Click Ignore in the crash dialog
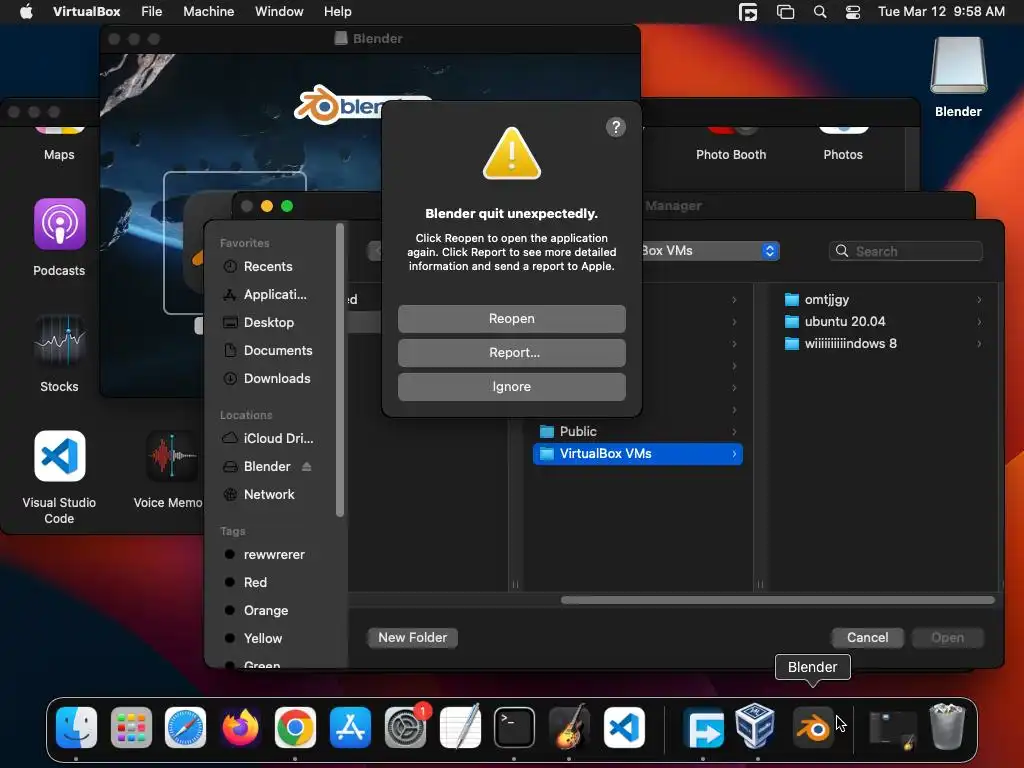Screen dimensions: 1024x768 click(x=511, y=387)
